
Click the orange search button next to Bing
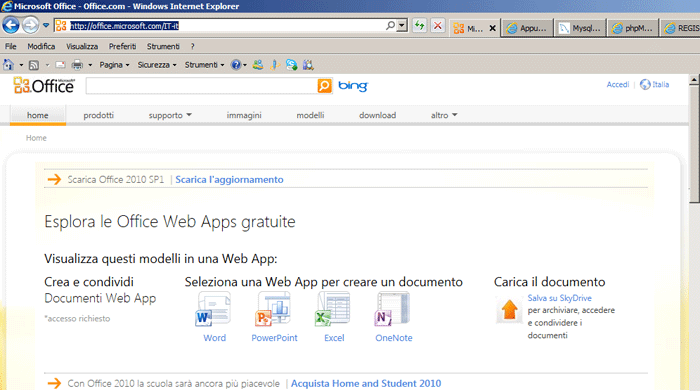[325, 86]
